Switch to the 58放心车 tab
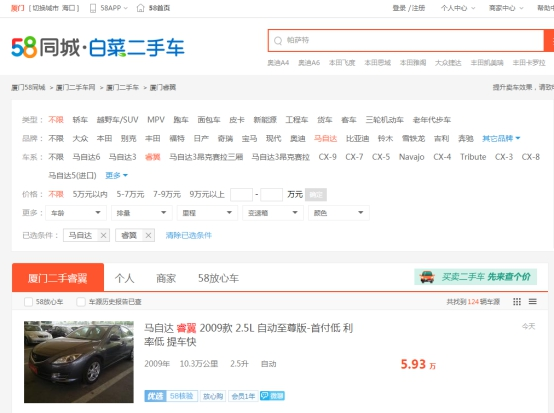The height and width of the screenshot is (413, 554). pos(218,278)
